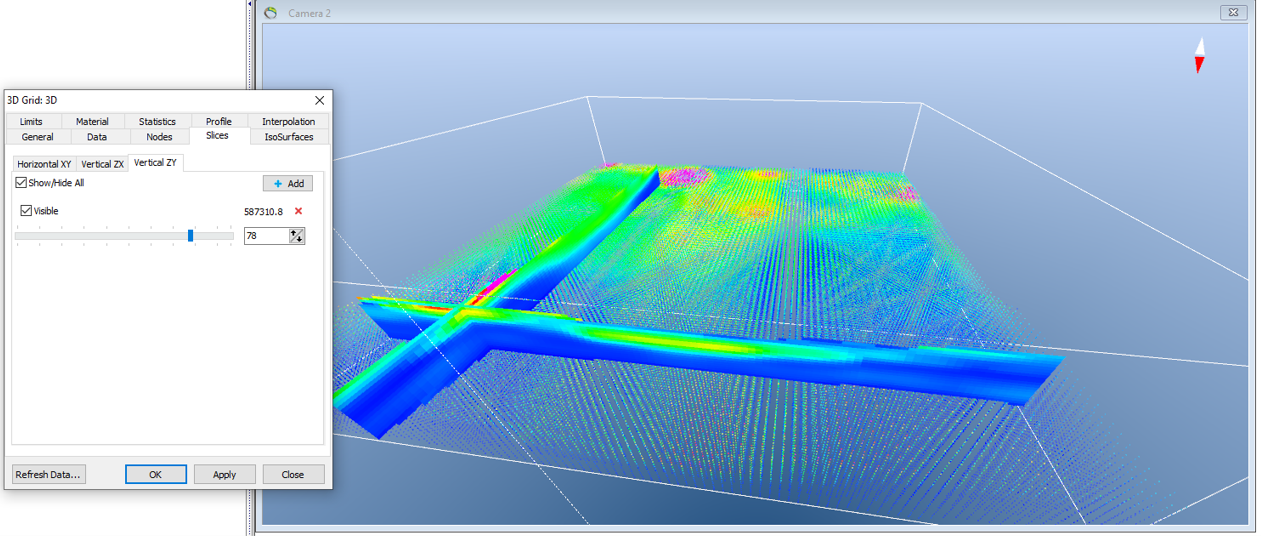Close the 3D Grid dialog with X
This screenshot has width=1261, height=536.
coord(320,100)
